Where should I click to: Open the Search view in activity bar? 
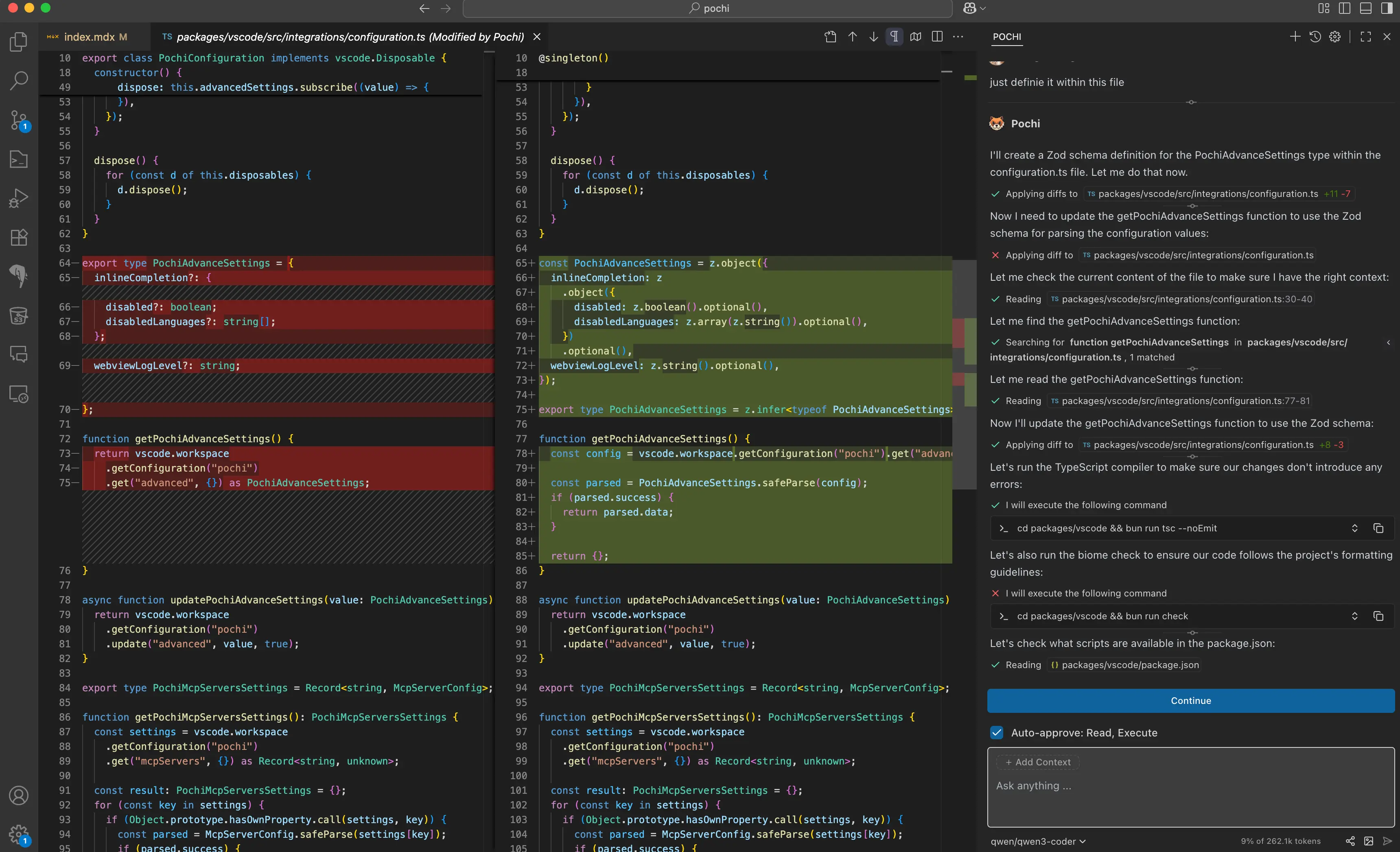[19, 81]
